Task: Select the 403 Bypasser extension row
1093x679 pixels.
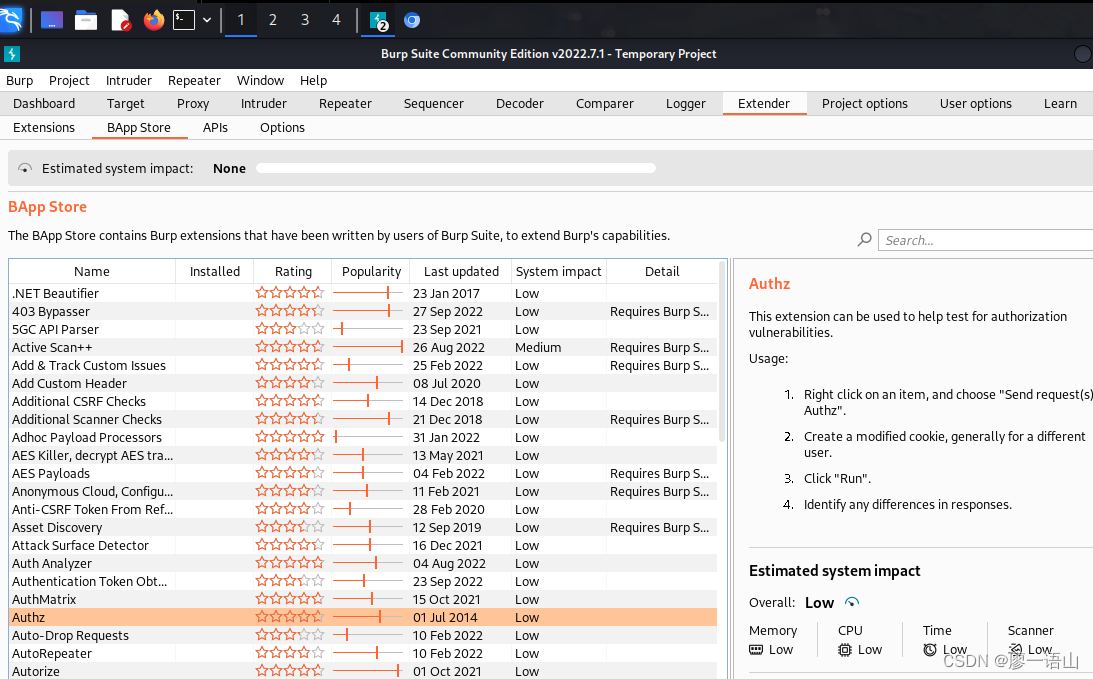Action: coord(363,312)
